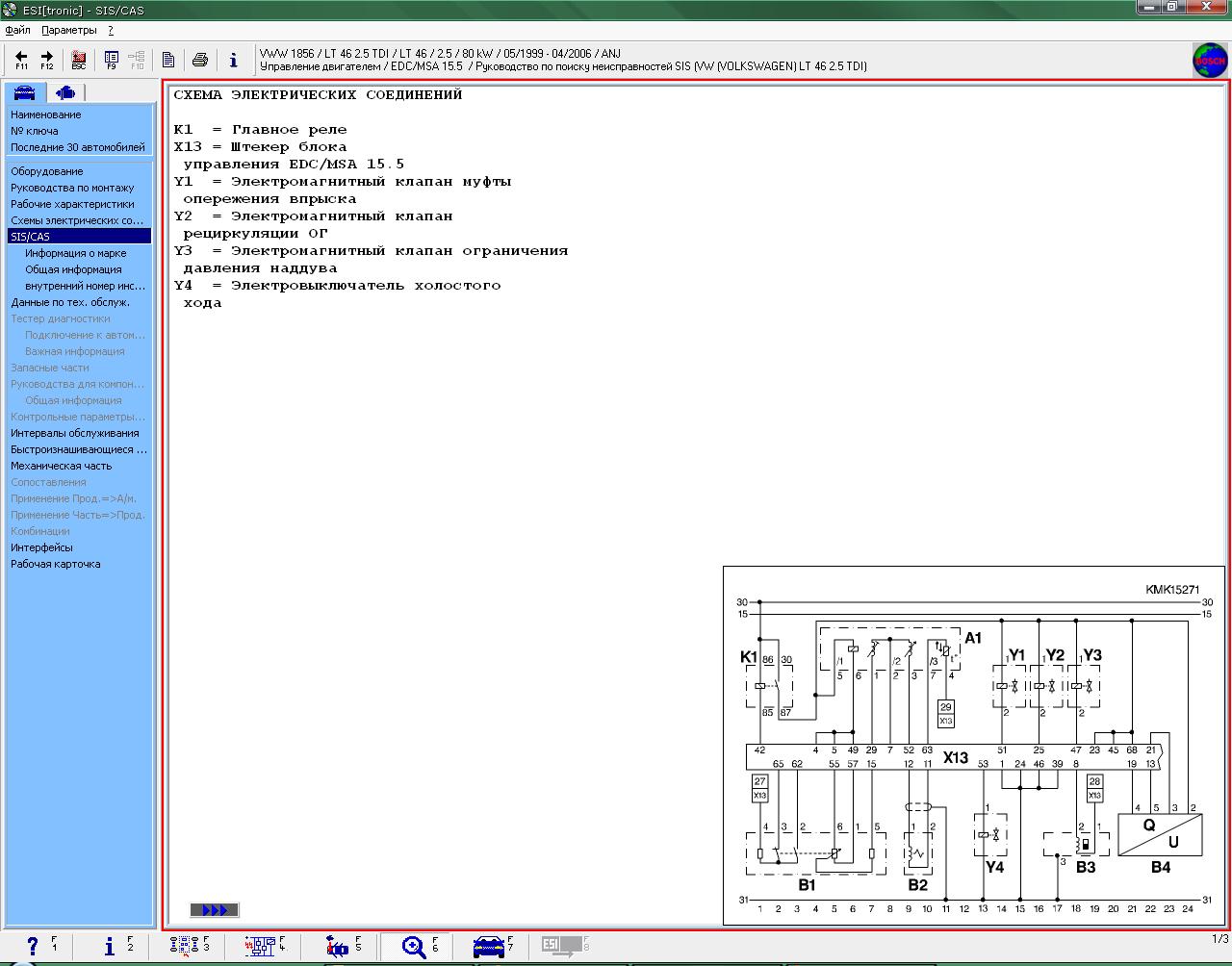The height and width of the screenshot is (966, 1232).
Task: Print the current page
Action: pos(200,60)
